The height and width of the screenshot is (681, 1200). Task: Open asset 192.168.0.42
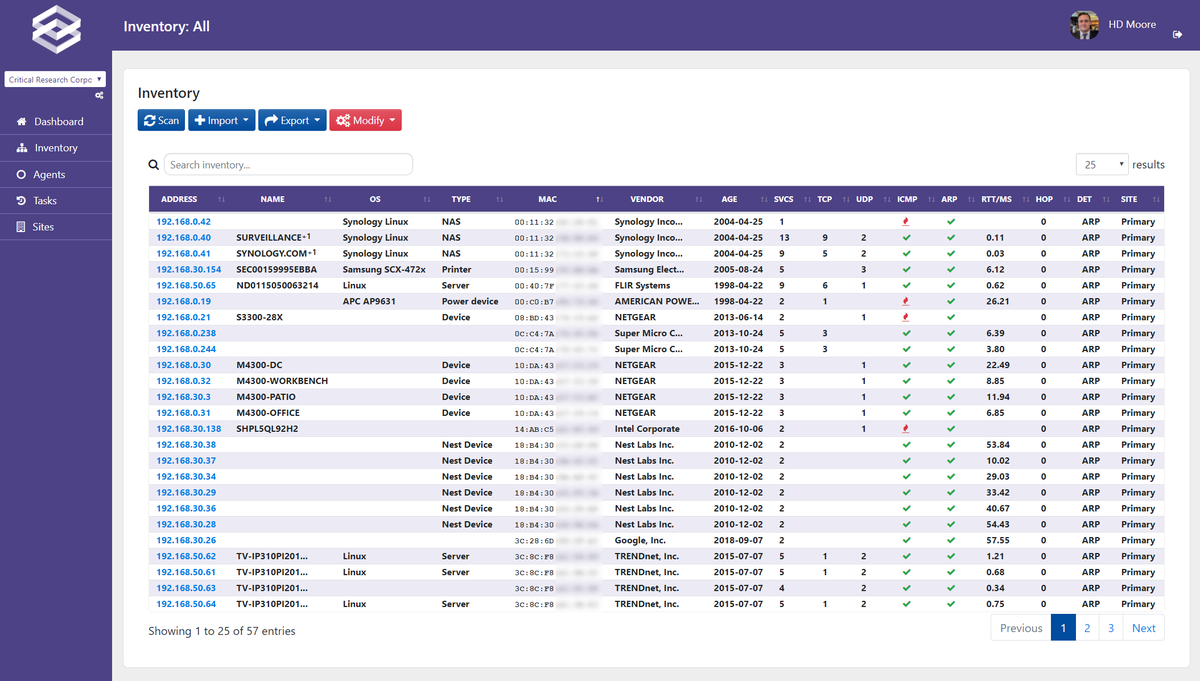[x=184, y=222]
